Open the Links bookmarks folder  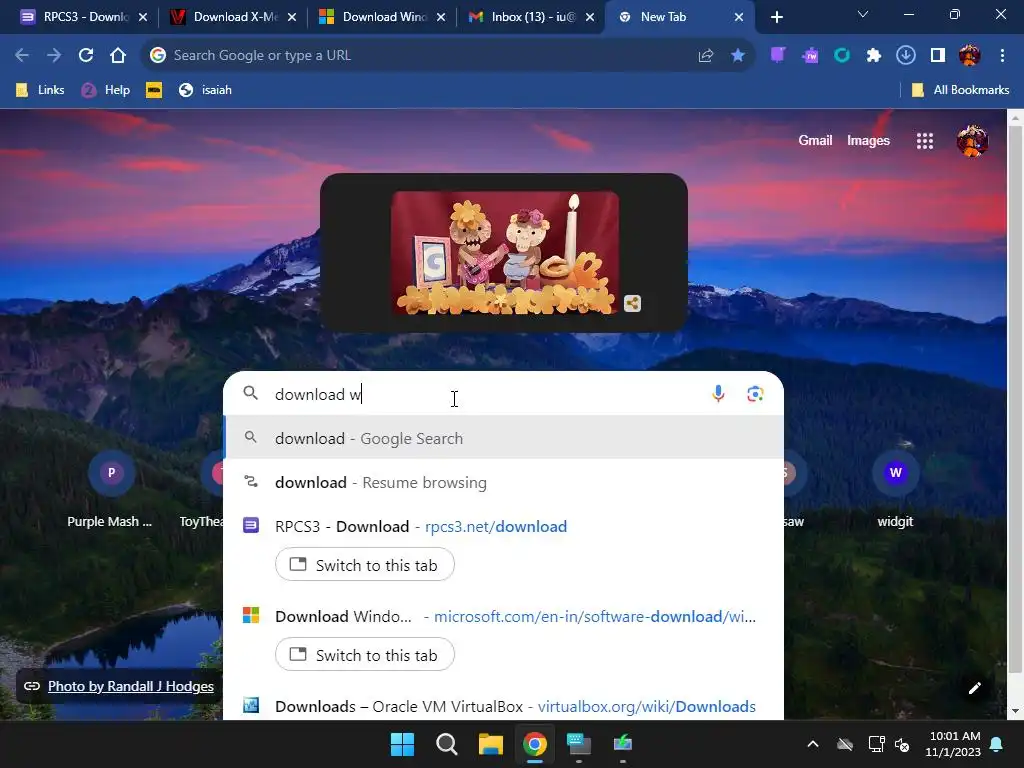[40, 90]
